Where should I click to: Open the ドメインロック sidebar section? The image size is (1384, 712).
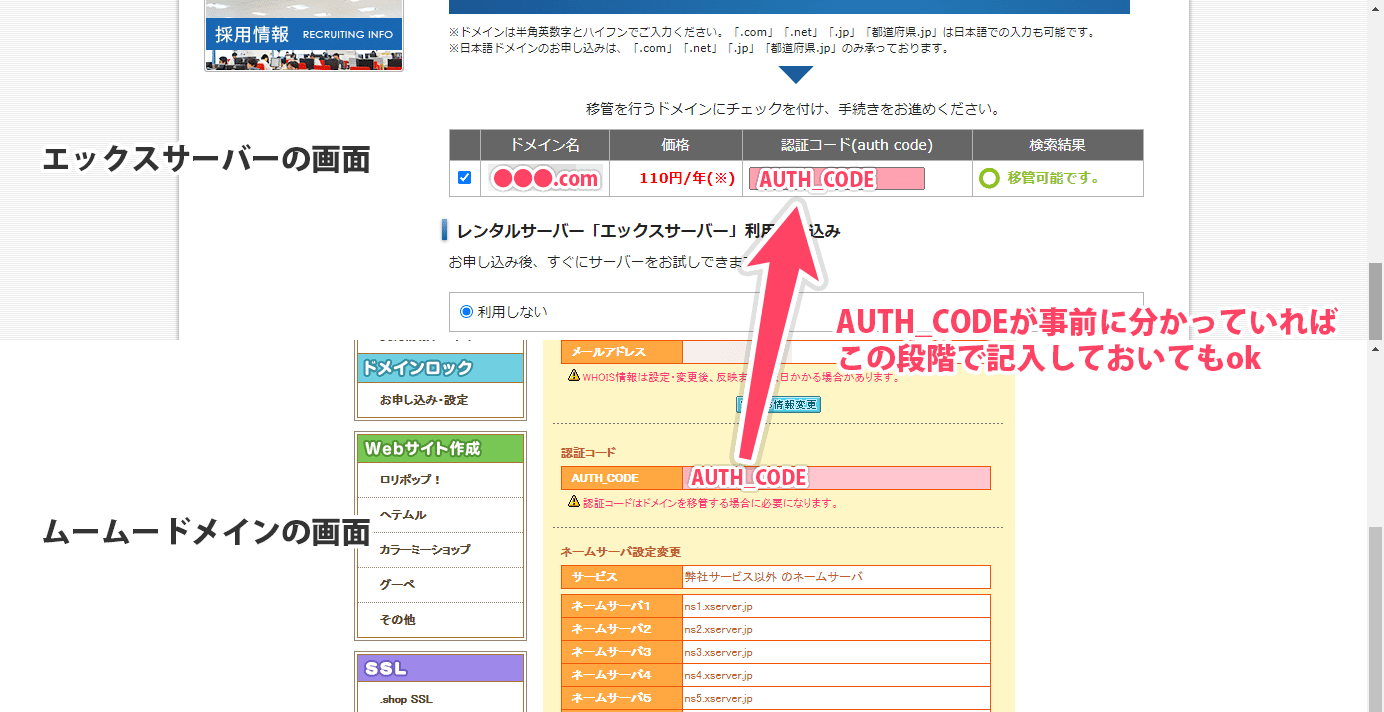441,368
